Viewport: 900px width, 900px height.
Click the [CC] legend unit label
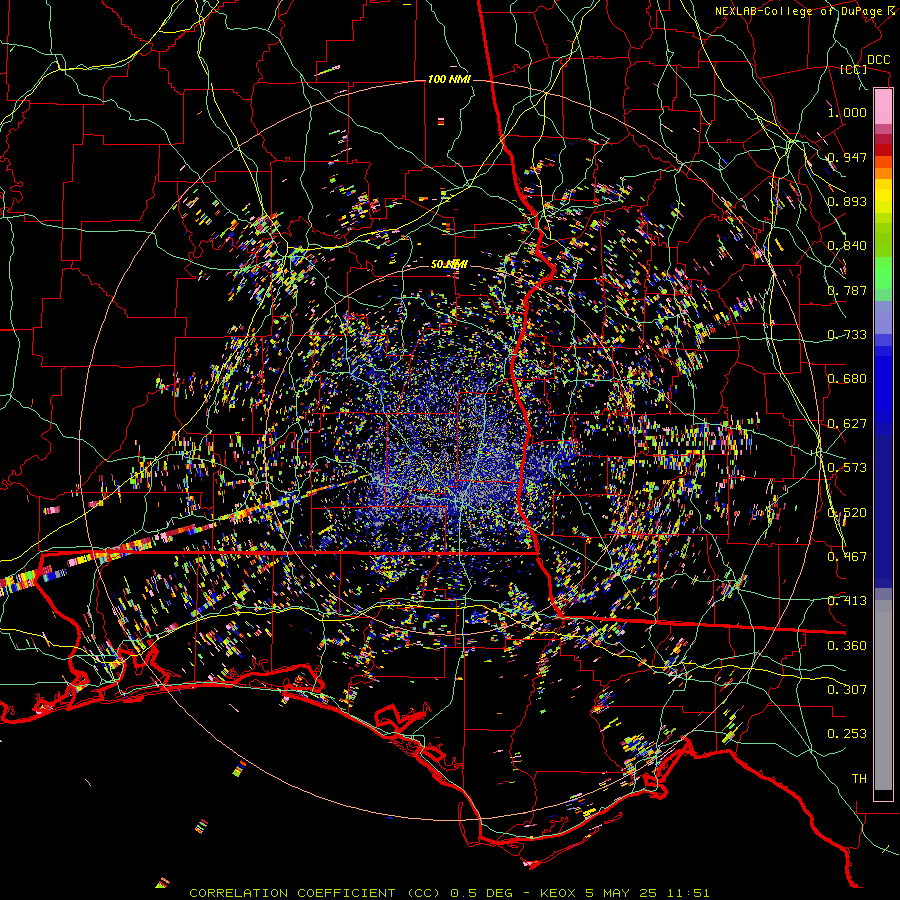[853, 69]
